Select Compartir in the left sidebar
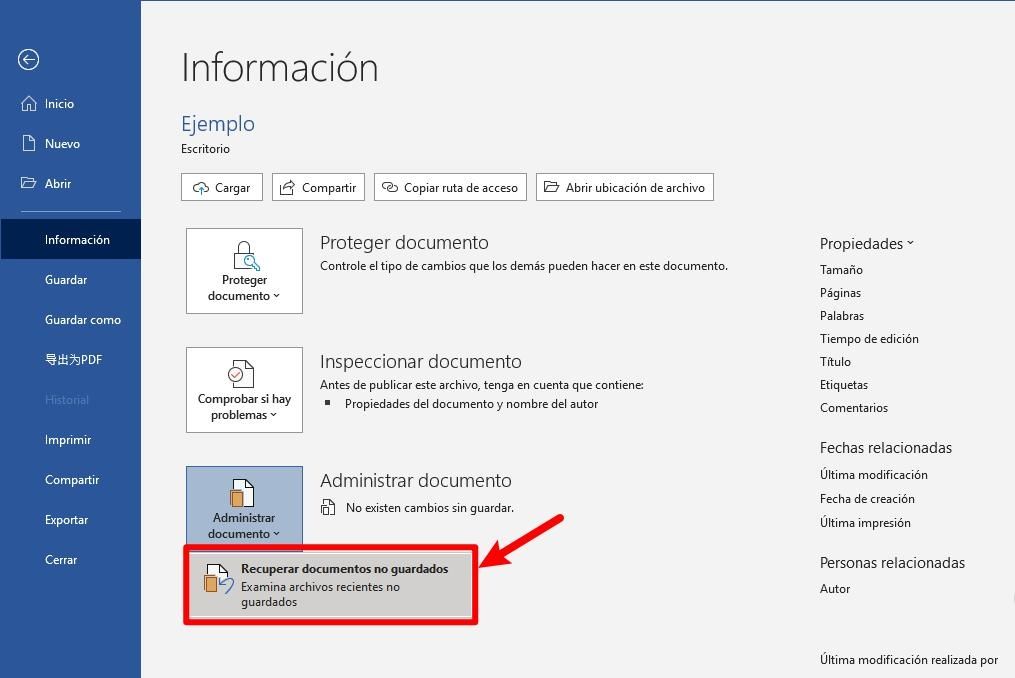Viewport: 1015px width, 678px height. point(72,480)
